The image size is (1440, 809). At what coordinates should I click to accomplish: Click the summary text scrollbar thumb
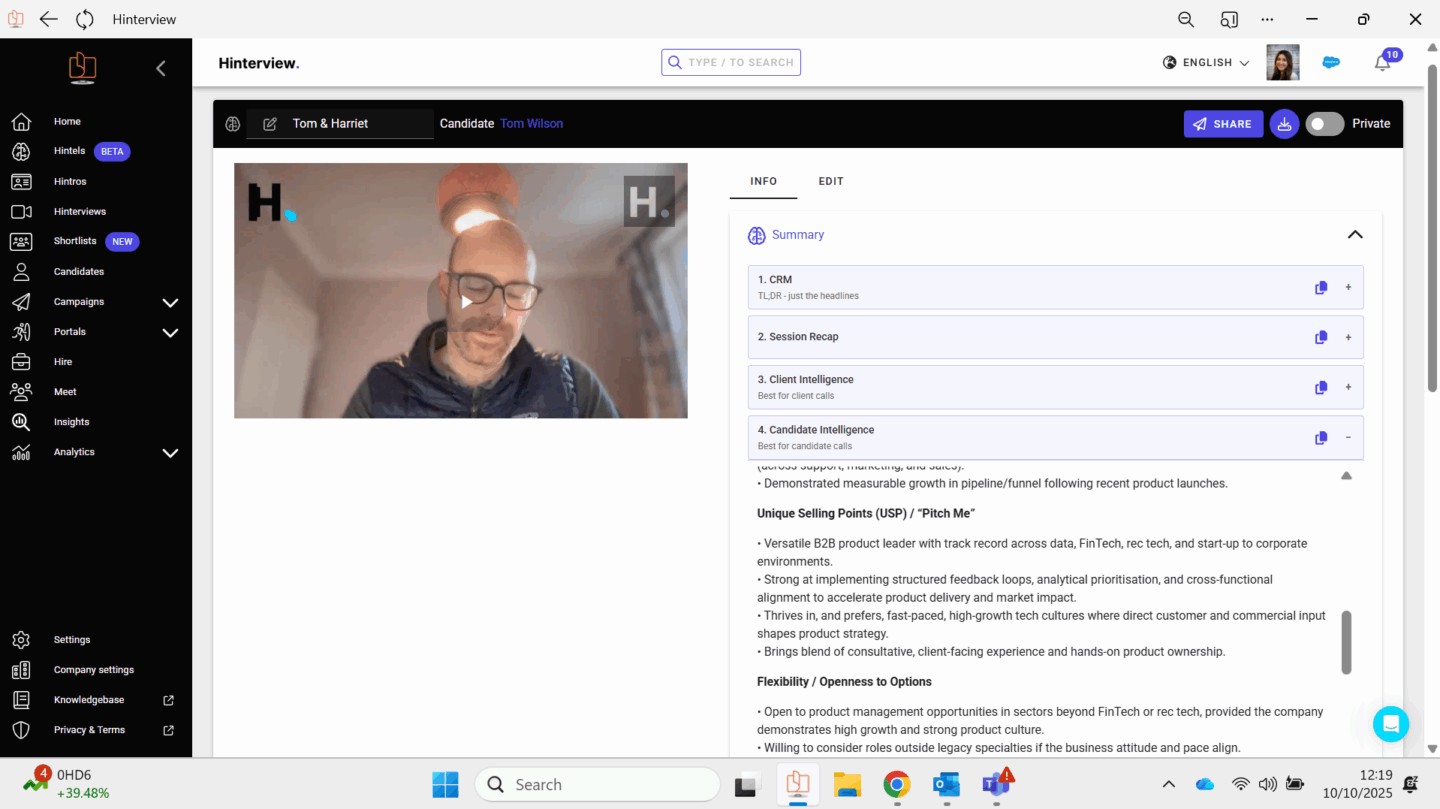(1346, 642)
